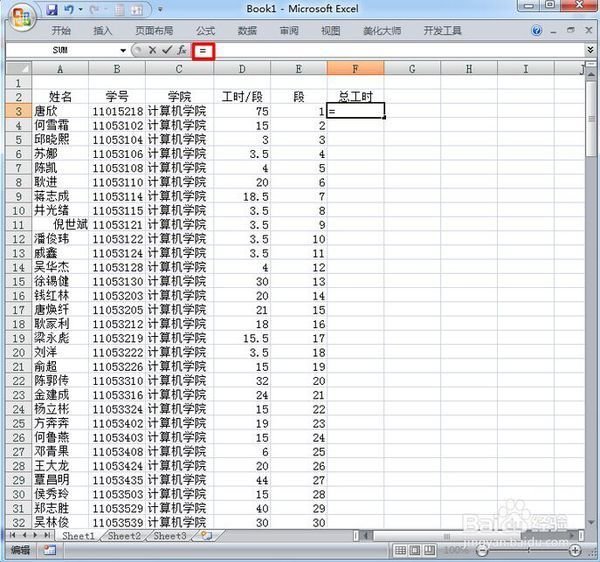Open Insert Function fx dialog
600x562 pixels.
(181, 50)
